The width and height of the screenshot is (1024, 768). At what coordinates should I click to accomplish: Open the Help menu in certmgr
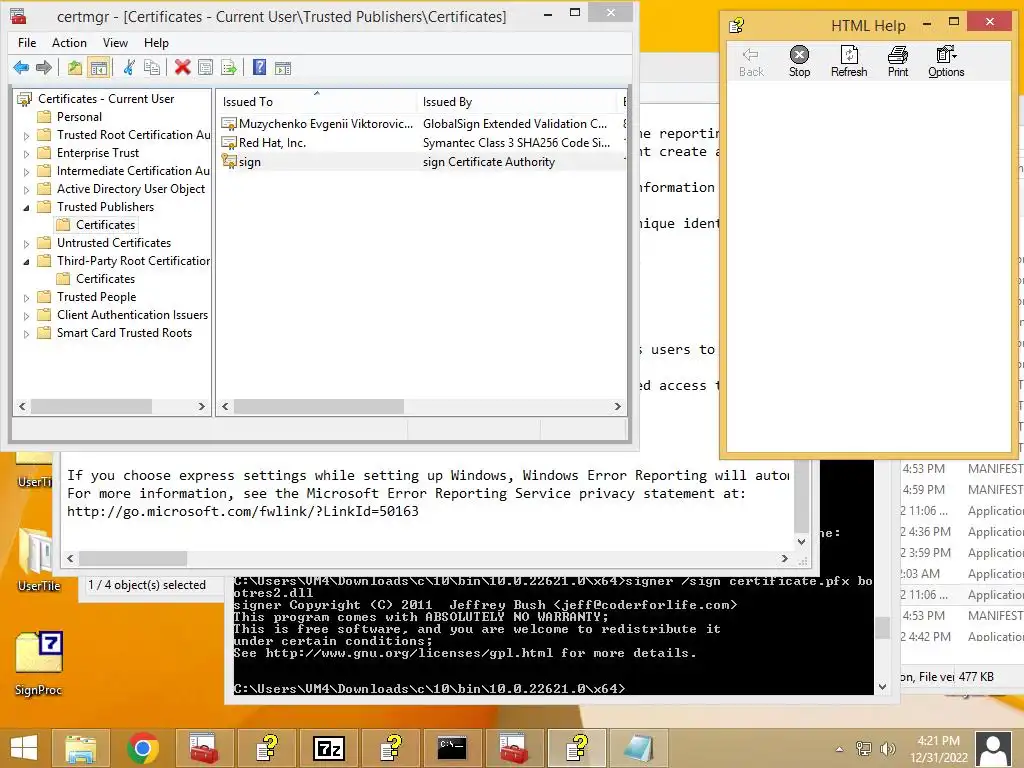156,42
